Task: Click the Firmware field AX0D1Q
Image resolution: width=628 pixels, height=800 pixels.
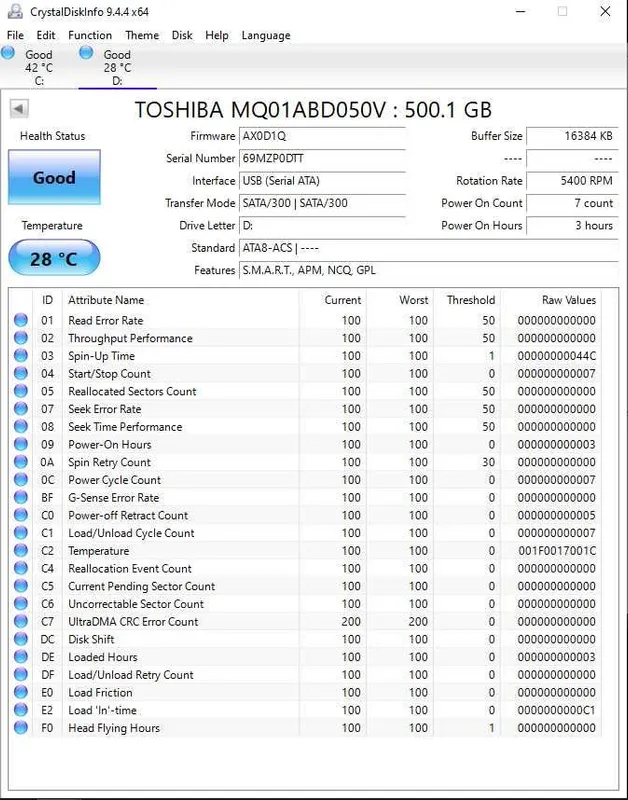Action: click(x=322, y=136)
